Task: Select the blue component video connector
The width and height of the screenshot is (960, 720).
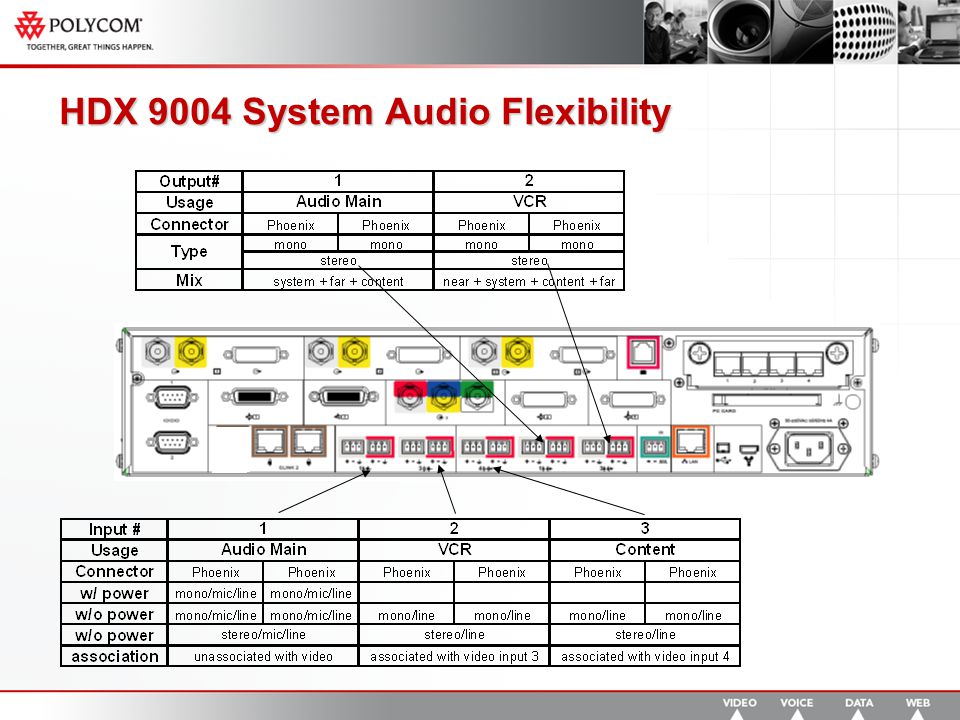Action: click(x=443, y=390)
